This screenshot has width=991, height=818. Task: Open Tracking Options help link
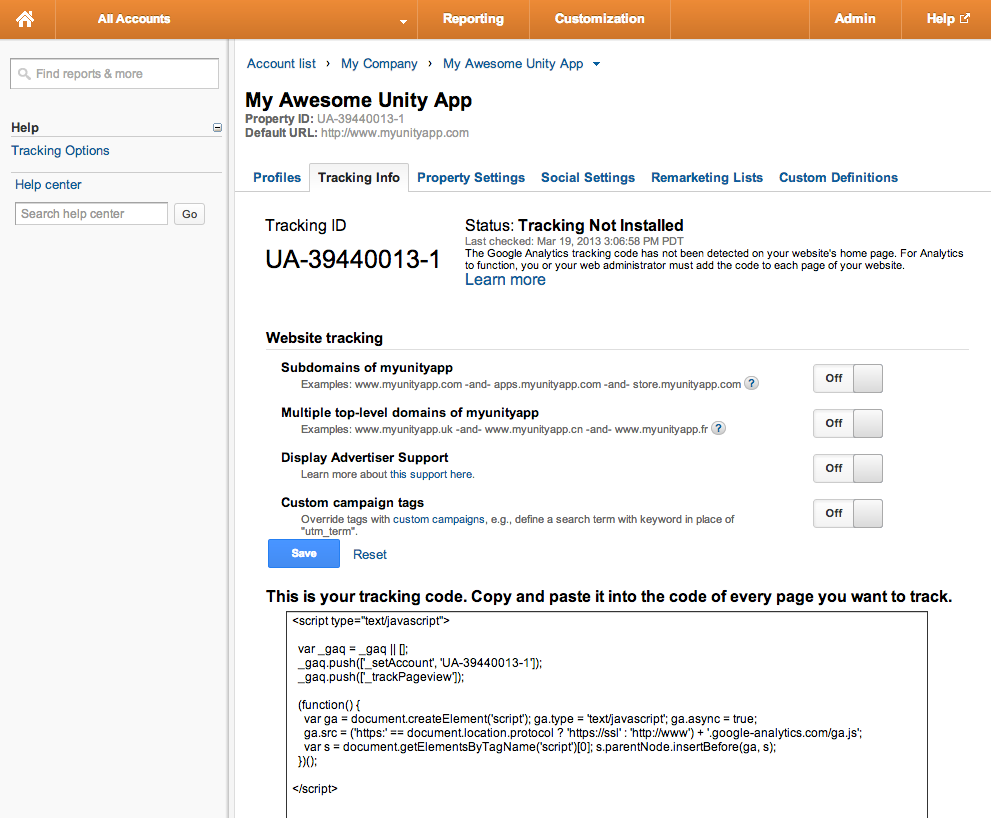point(60,150)
